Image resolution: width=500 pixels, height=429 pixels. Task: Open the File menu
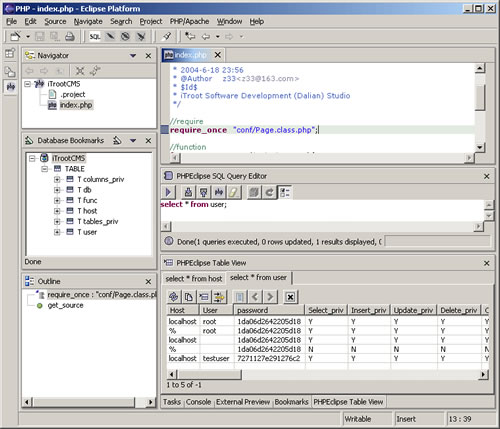11,22
